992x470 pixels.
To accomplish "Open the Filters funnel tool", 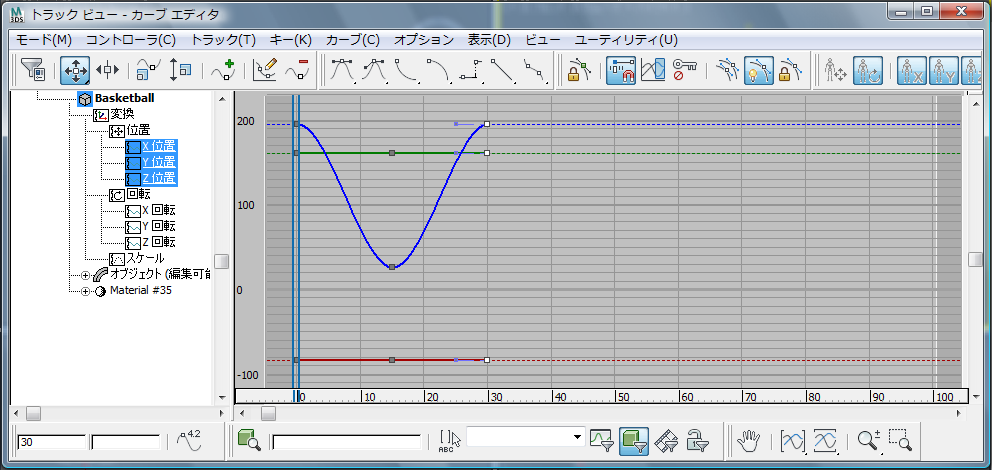I will pyautogui.click(x=32, y=70).
